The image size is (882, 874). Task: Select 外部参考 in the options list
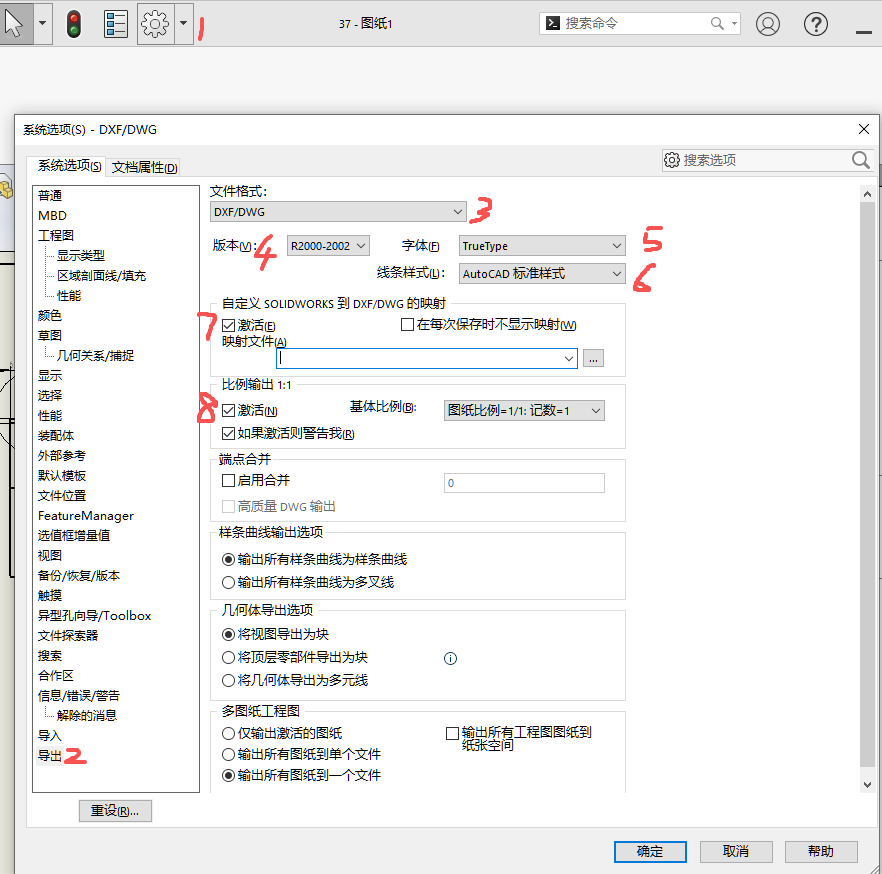point(61,456)
